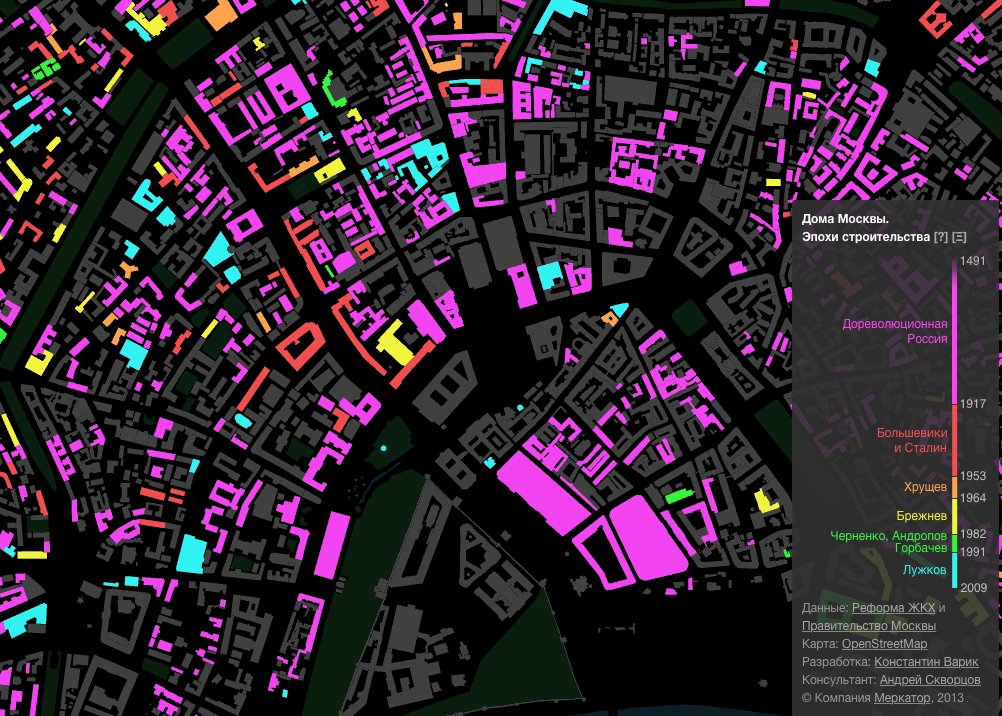Click the red segment of the timeline bar

click(955, 440)
